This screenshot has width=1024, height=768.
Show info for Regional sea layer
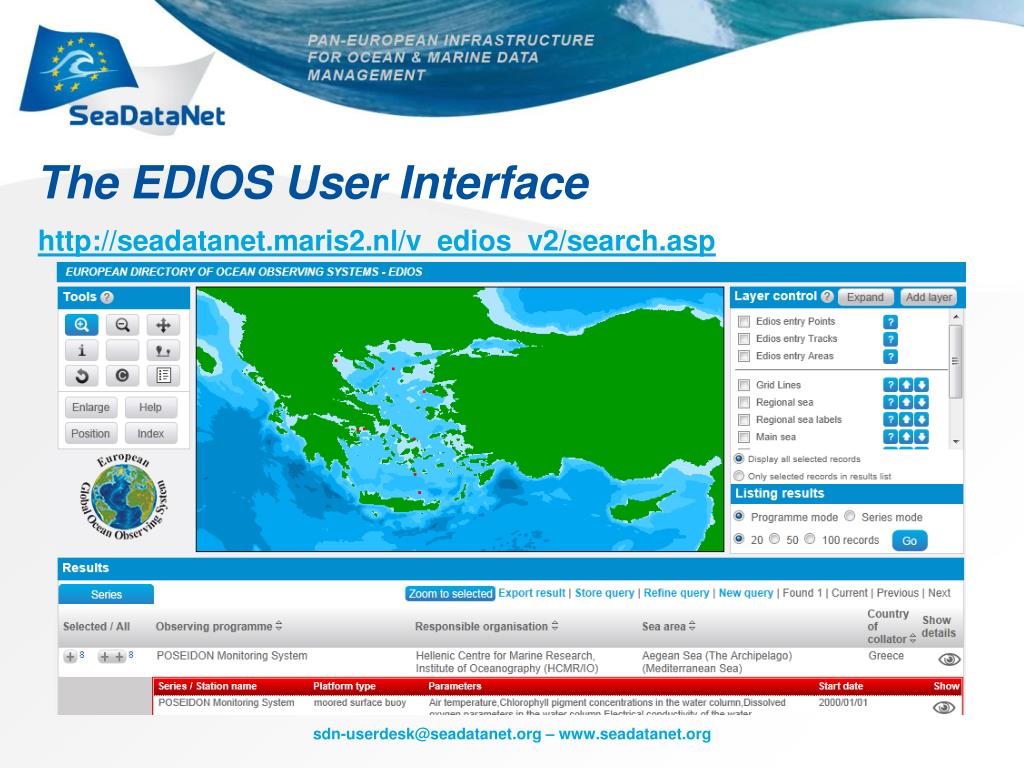click(890, 402)
